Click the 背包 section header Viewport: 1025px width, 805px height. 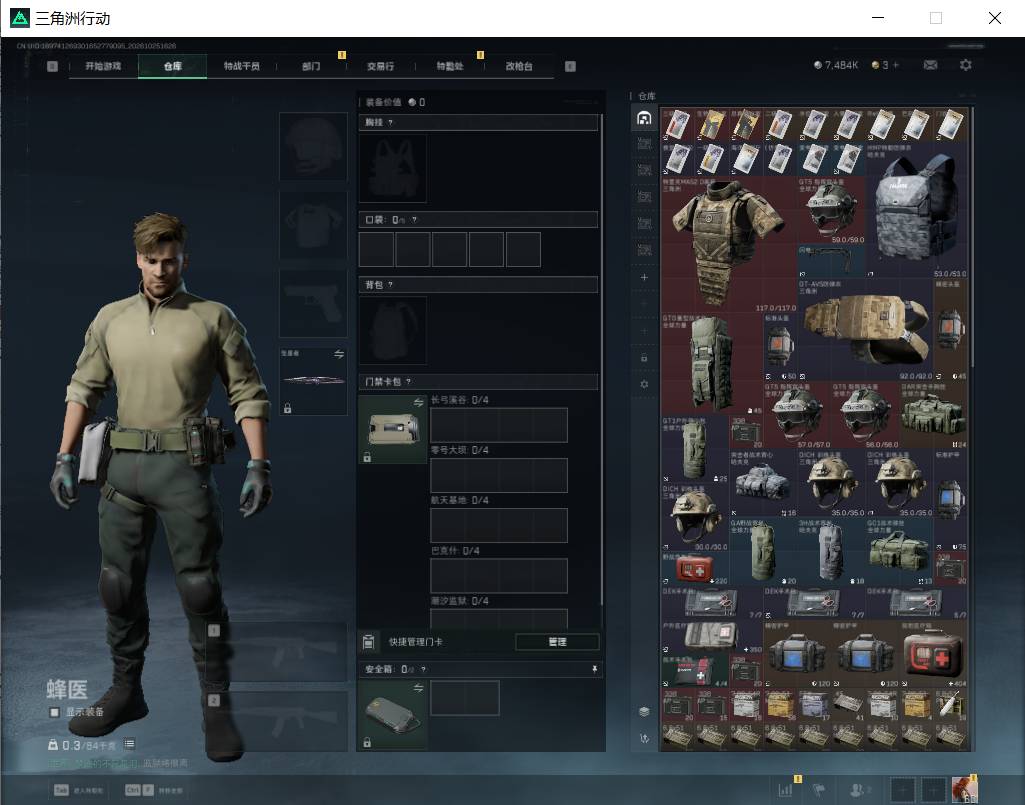[x=478, y=284]
